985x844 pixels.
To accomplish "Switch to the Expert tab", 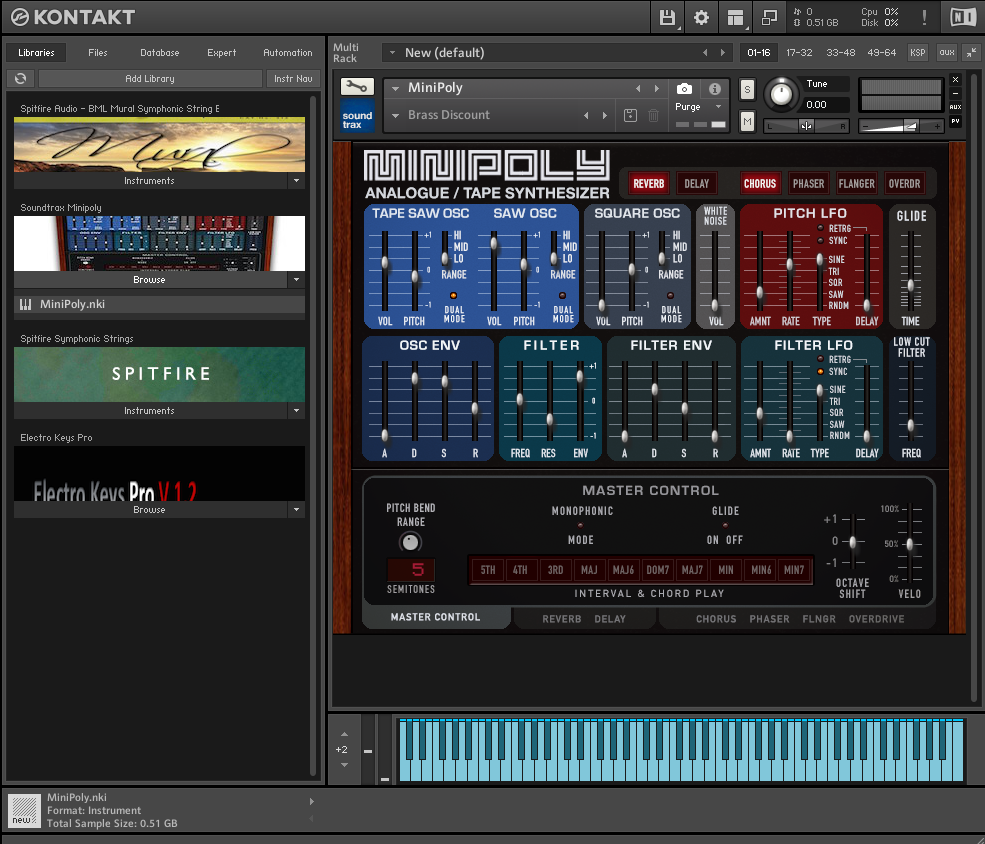I will click(x=222, y=53).
